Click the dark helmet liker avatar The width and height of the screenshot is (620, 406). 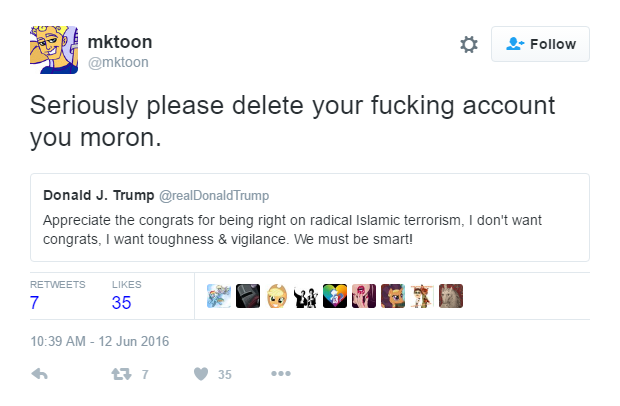pos(248,296)
